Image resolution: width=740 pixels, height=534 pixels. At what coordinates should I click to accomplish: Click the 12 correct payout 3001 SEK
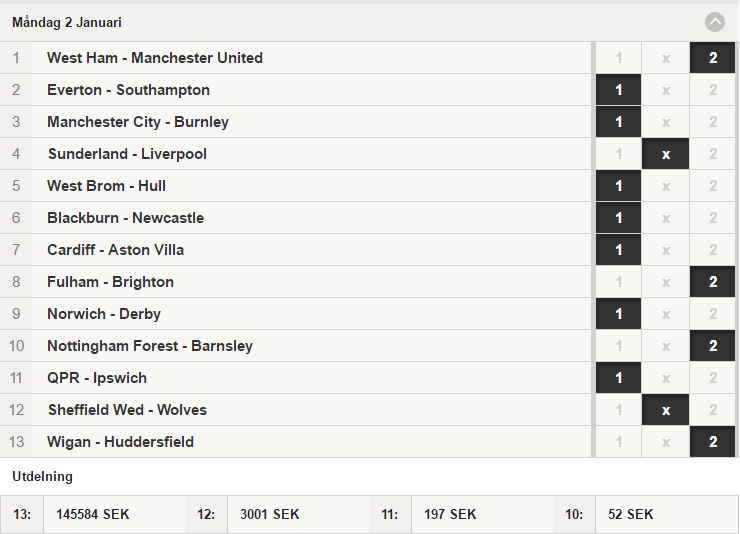269,514
